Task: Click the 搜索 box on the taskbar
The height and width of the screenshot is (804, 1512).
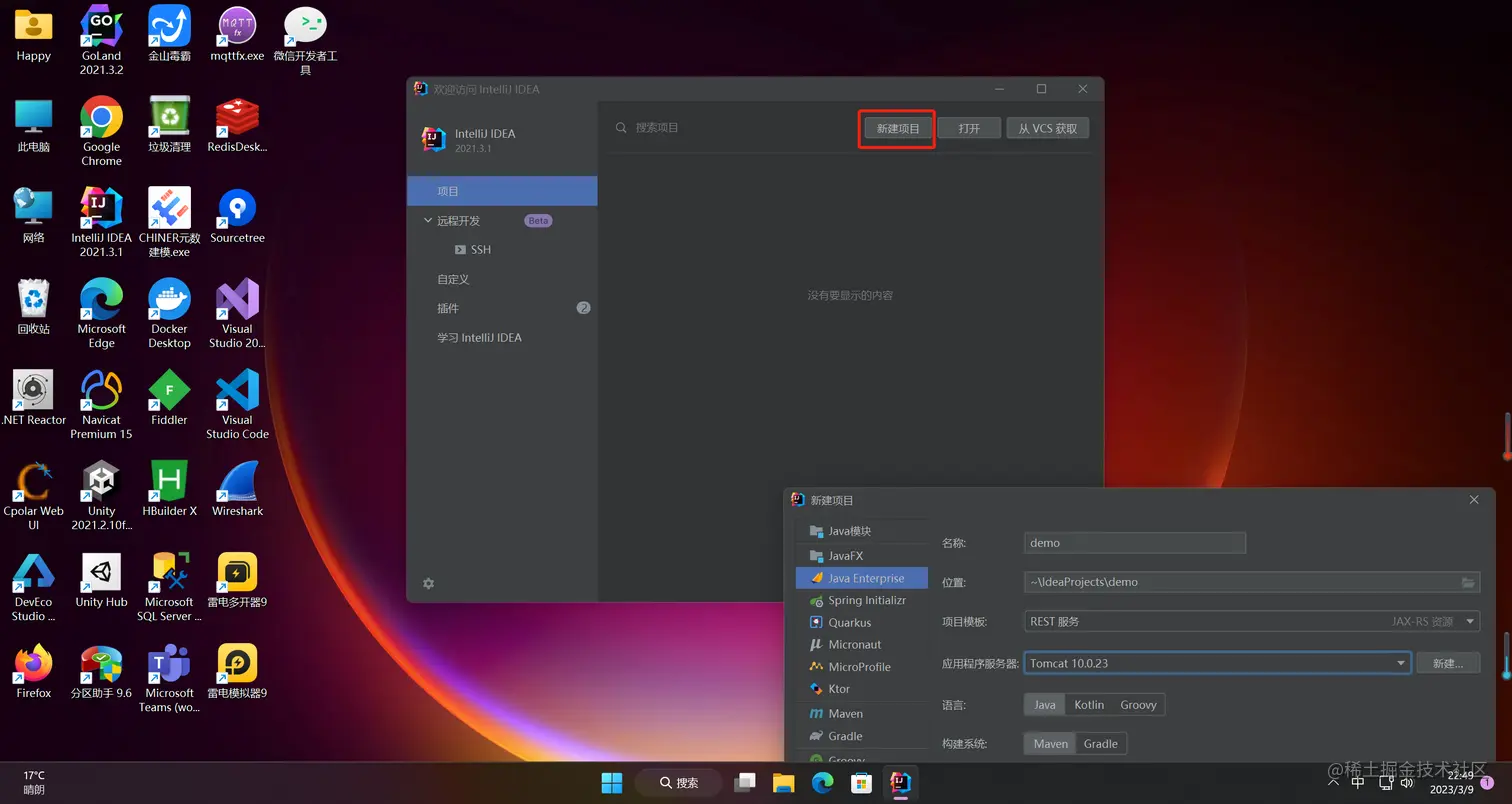Action: [680, 782]
